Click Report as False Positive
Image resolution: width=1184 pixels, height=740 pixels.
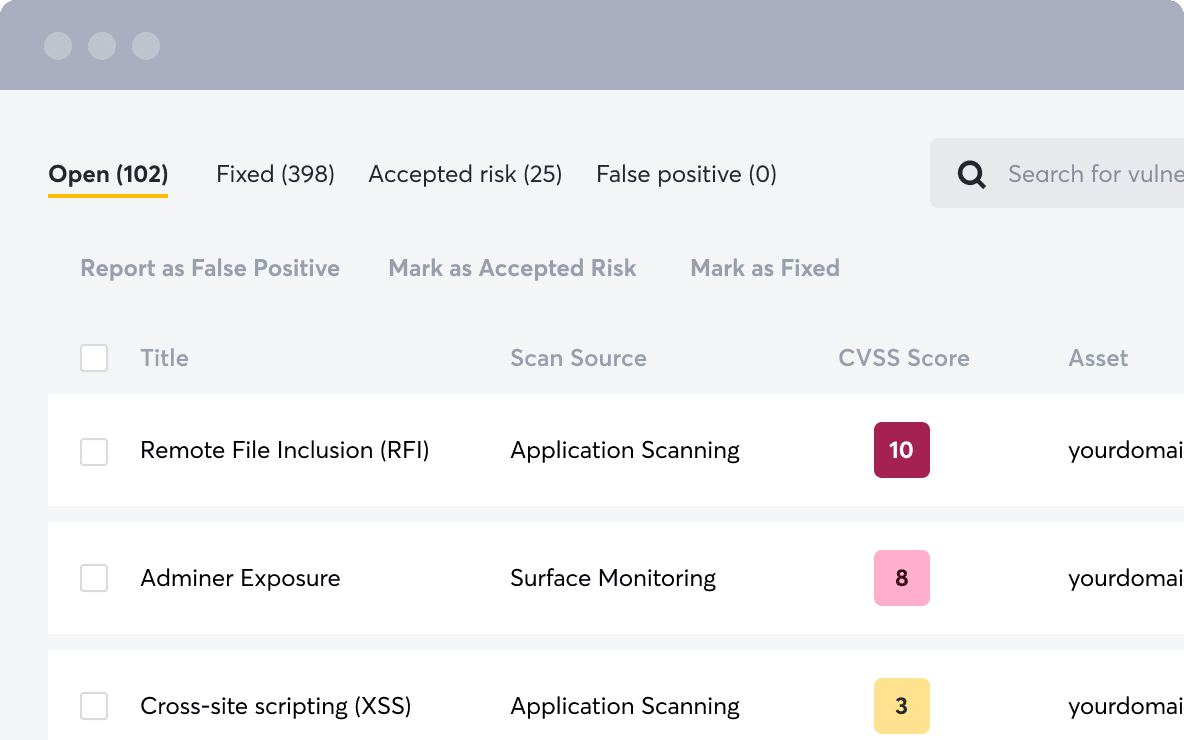coord(210,268)
